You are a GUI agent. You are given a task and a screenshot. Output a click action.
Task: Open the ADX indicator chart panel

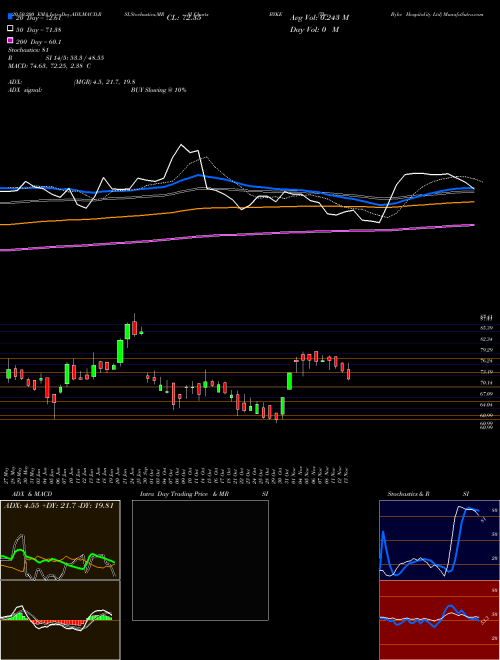point(60,540)
